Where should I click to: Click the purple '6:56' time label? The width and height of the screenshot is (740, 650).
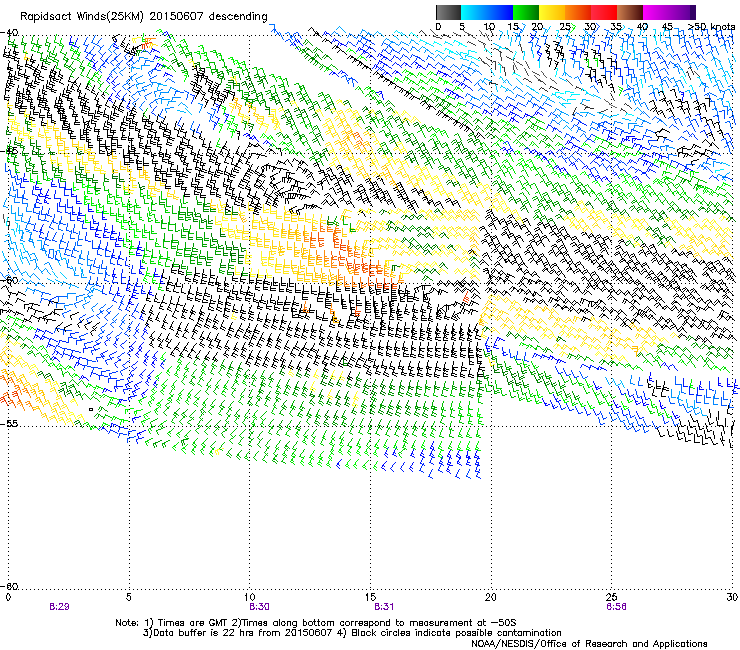(x=616, y=607)
